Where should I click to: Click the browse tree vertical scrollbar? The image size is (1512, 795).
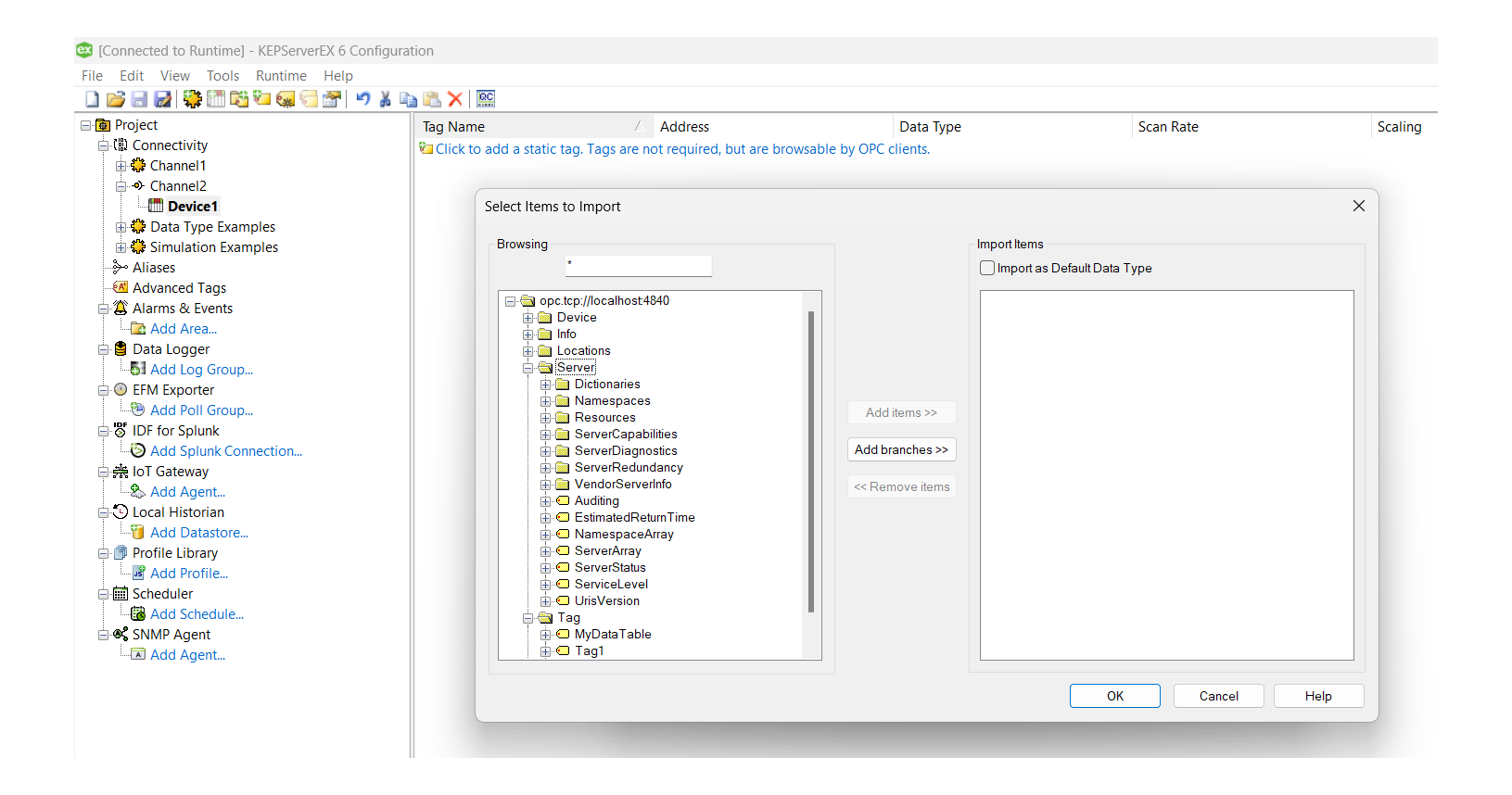[x=811, y=461]
